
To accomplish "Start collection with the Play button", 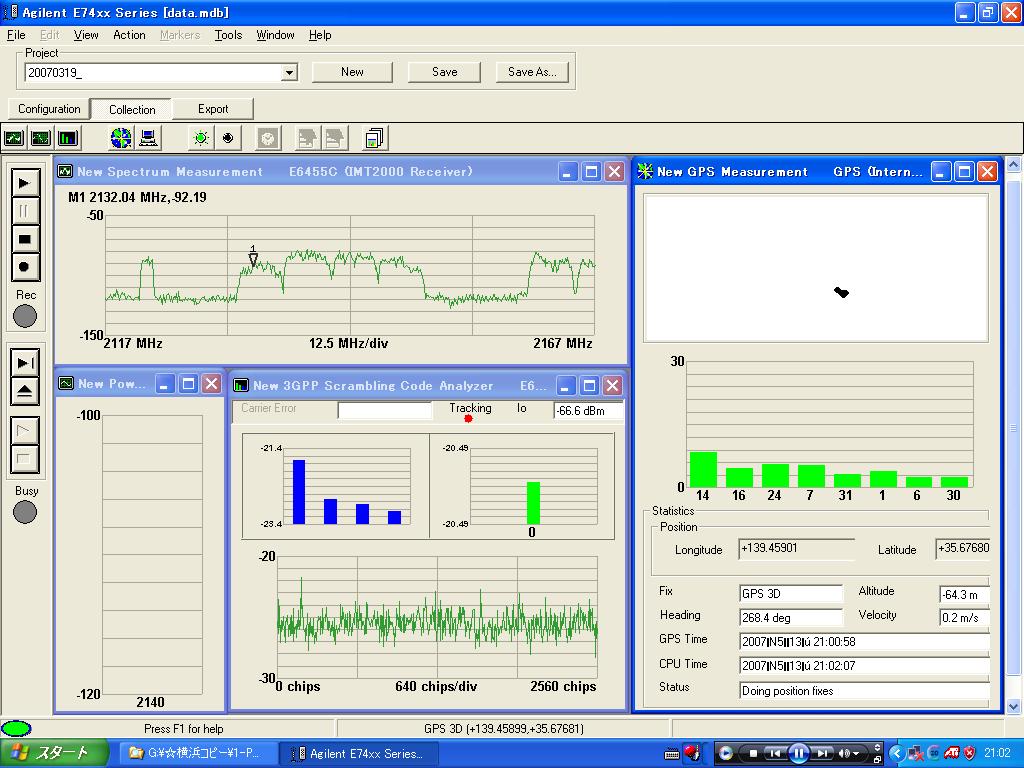I will point(24,184).
